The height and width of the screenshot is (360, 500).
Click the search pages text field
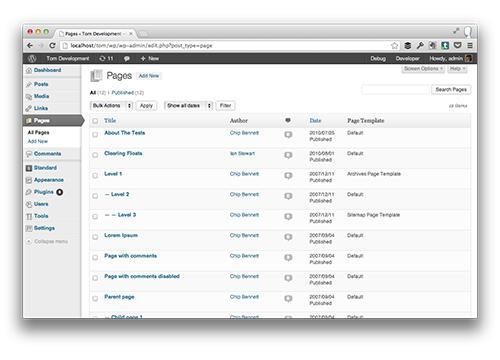click(x=395, y=89)
